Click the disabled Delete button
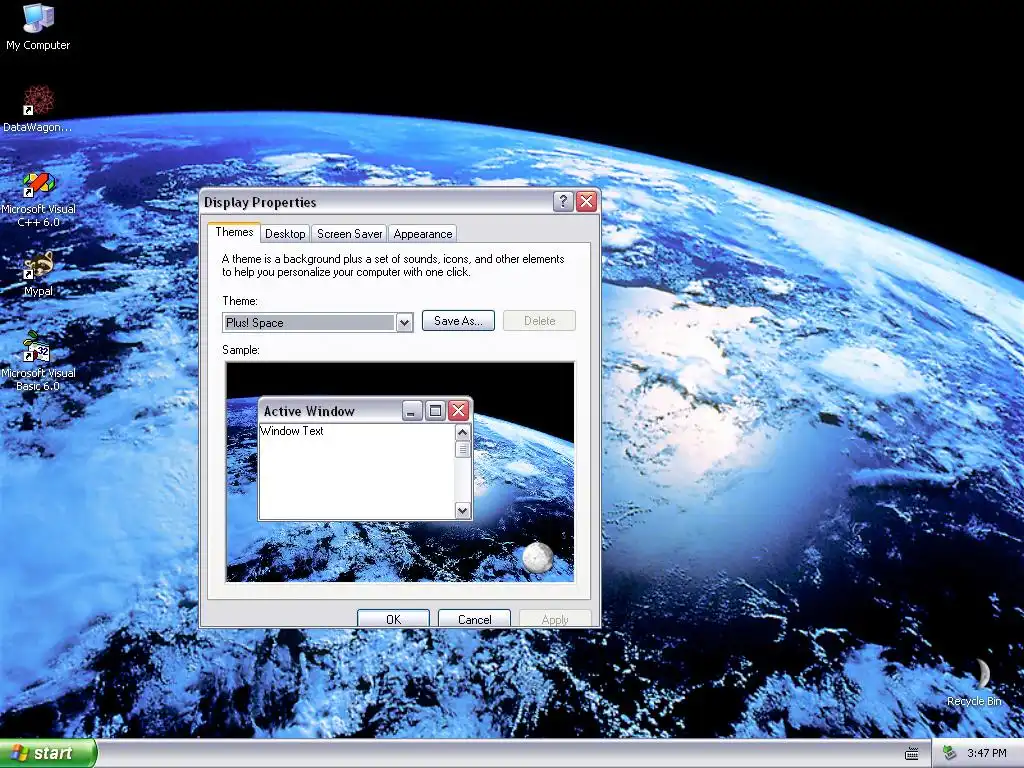The image size is (1024, 768). tap(539, 321)
